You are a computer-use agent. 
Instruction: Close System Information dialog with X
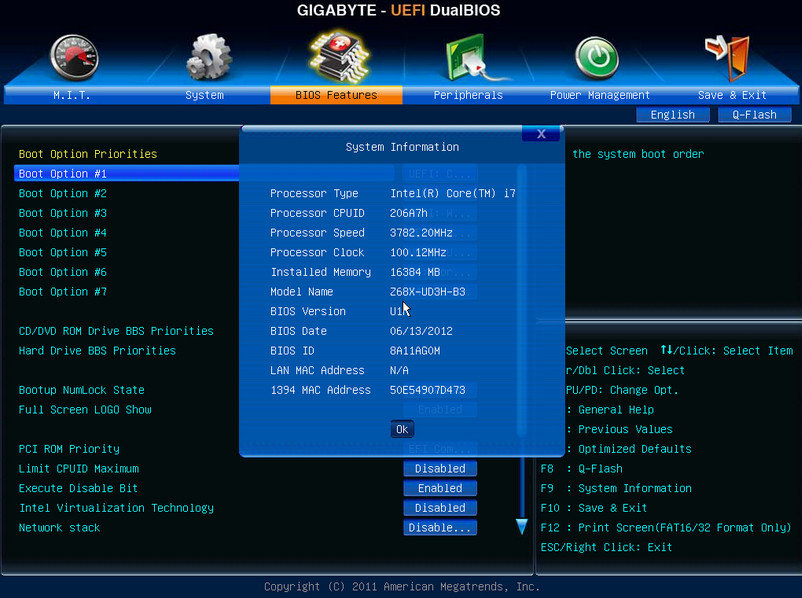tap(541, 134)
